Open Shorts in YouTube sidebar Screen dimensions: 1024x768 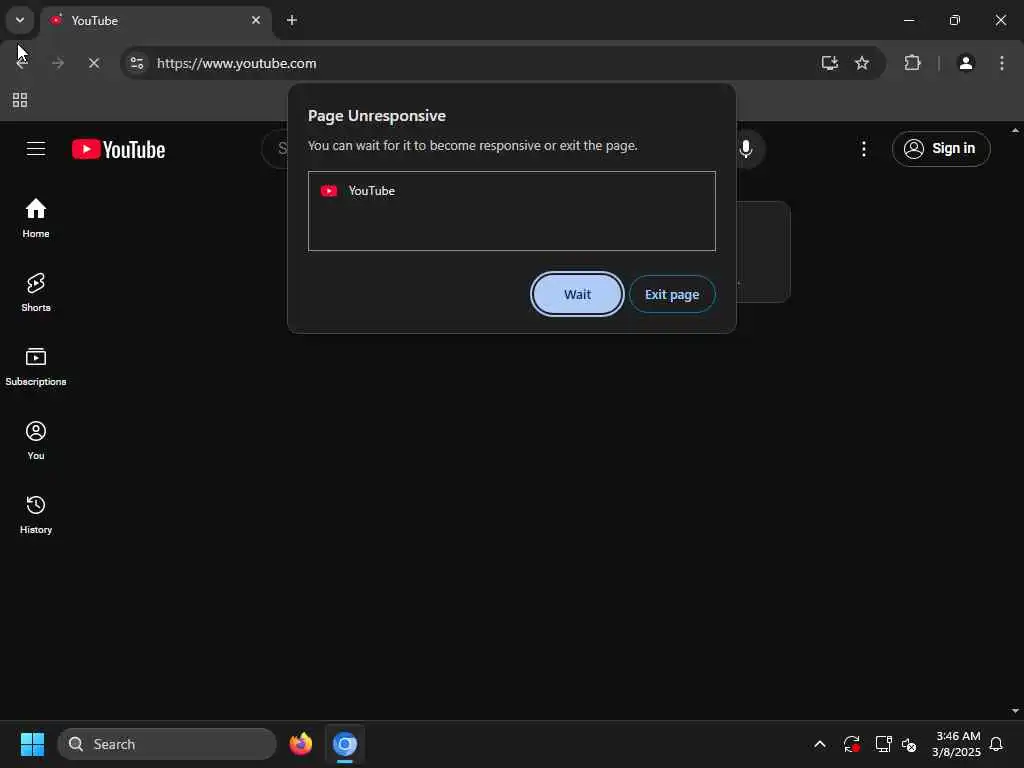tap(36, 292)
